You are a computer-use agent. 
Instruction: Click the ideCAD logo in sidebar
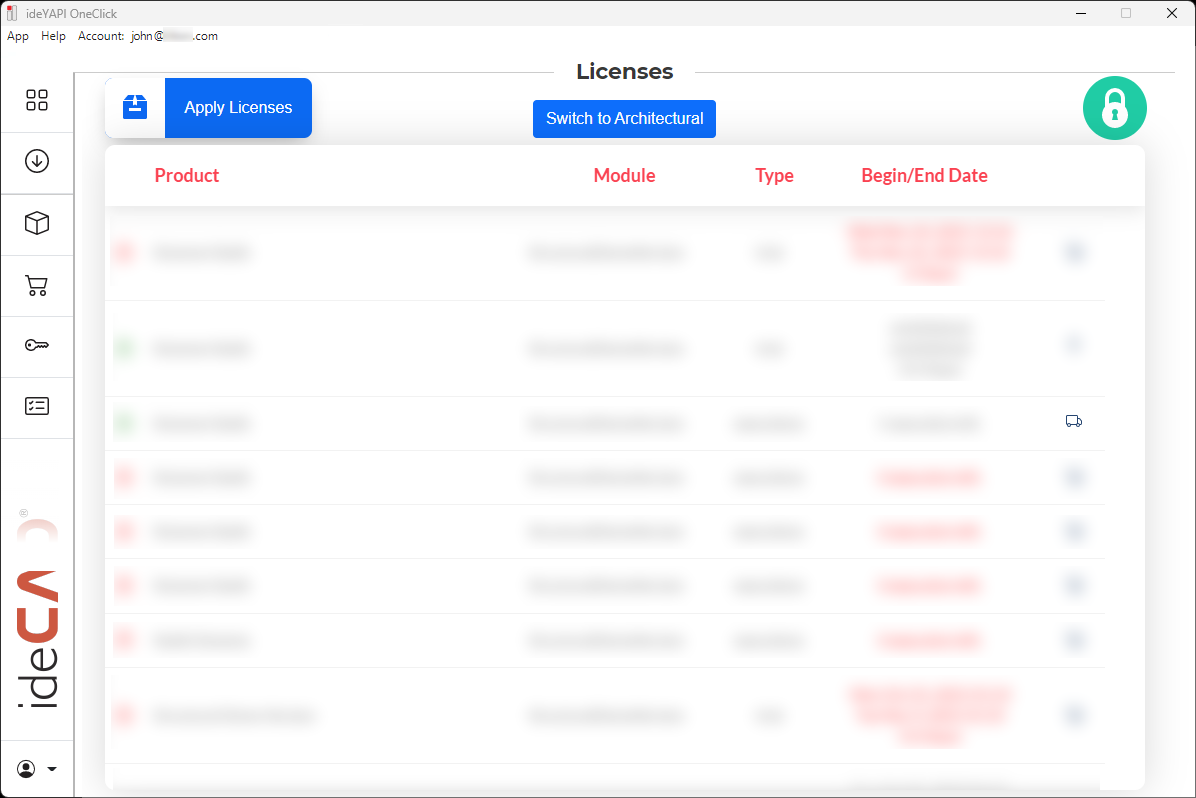[37, 610]
